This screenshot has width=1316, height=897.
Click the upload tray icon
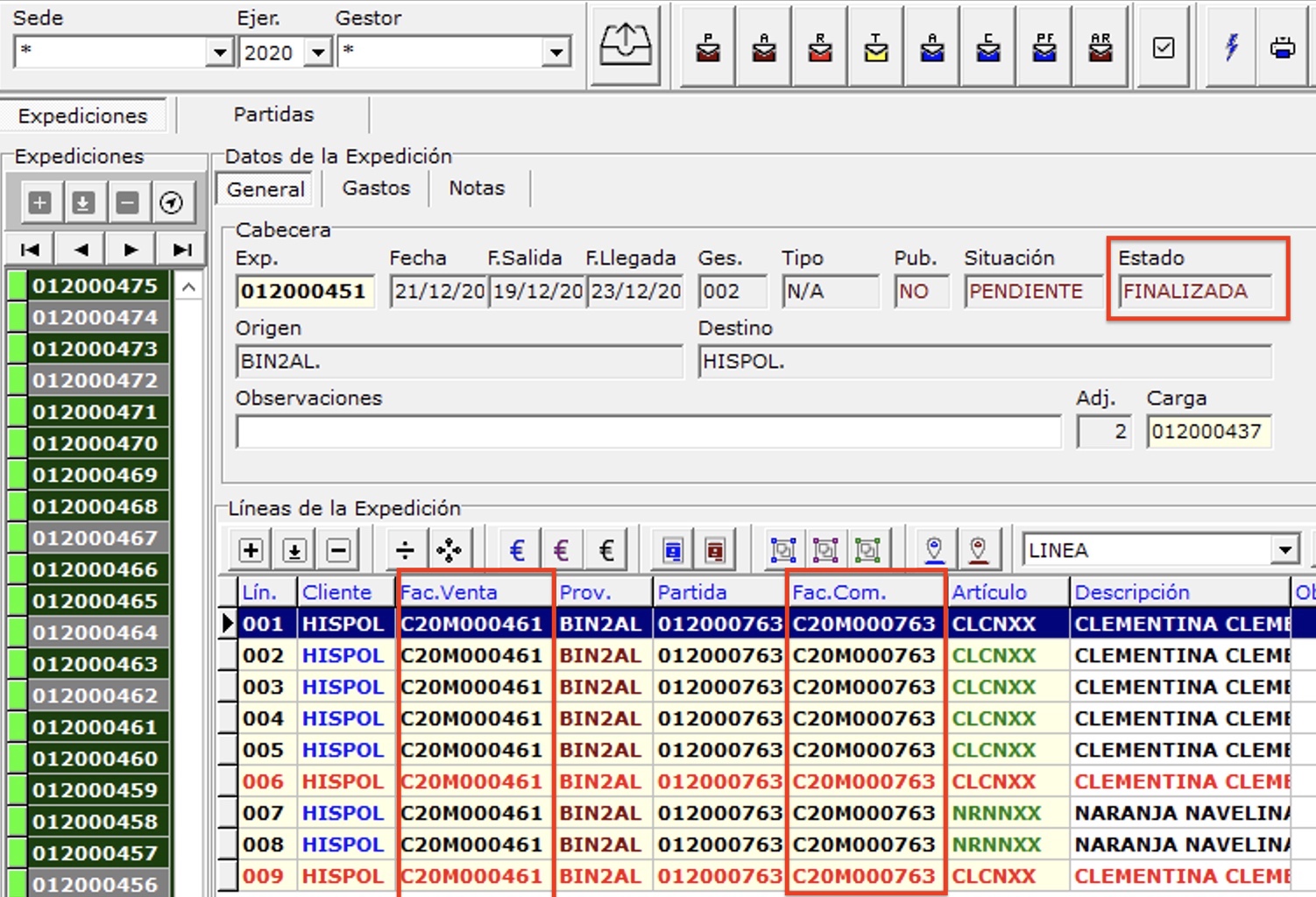tap(625, 46)
